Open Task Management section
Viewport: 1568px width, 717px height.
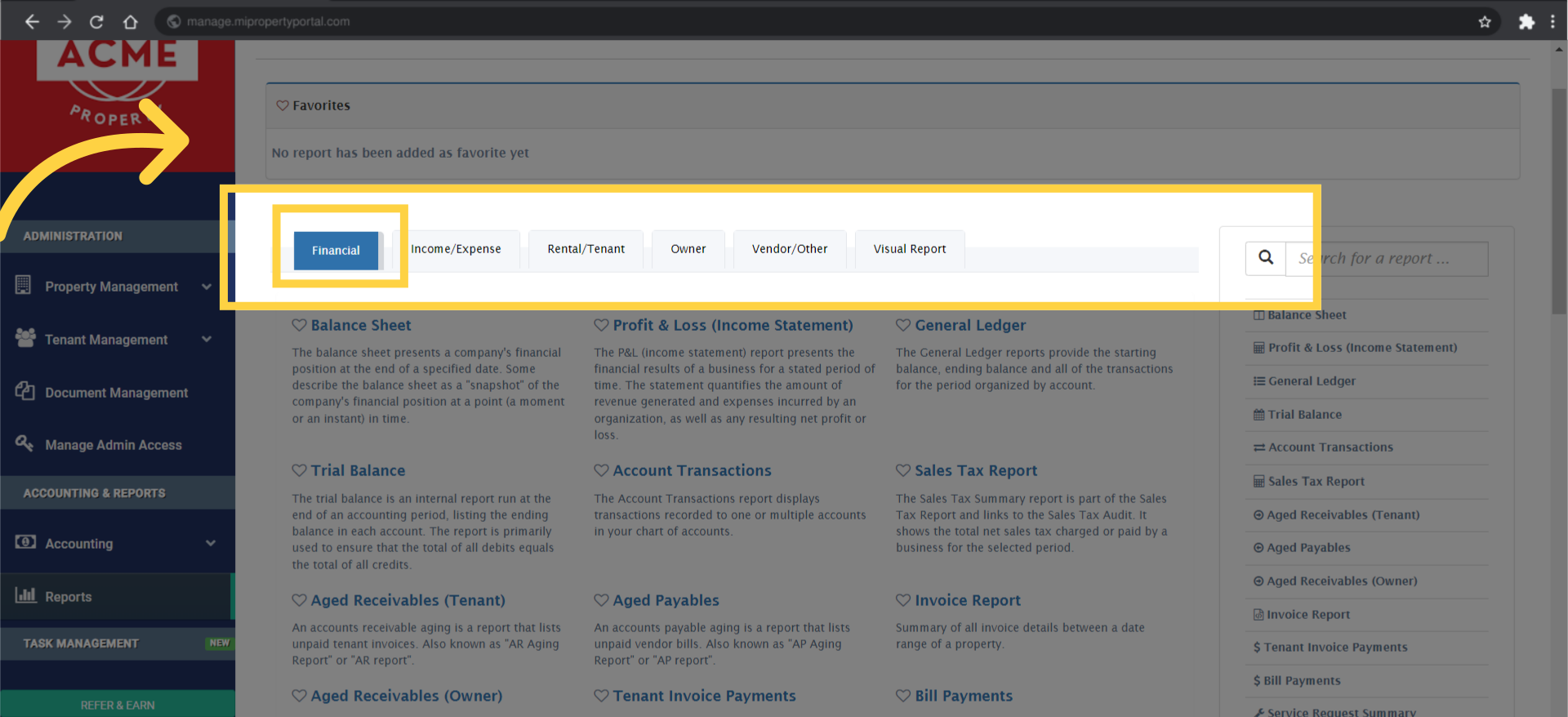(x=118, y=644)
